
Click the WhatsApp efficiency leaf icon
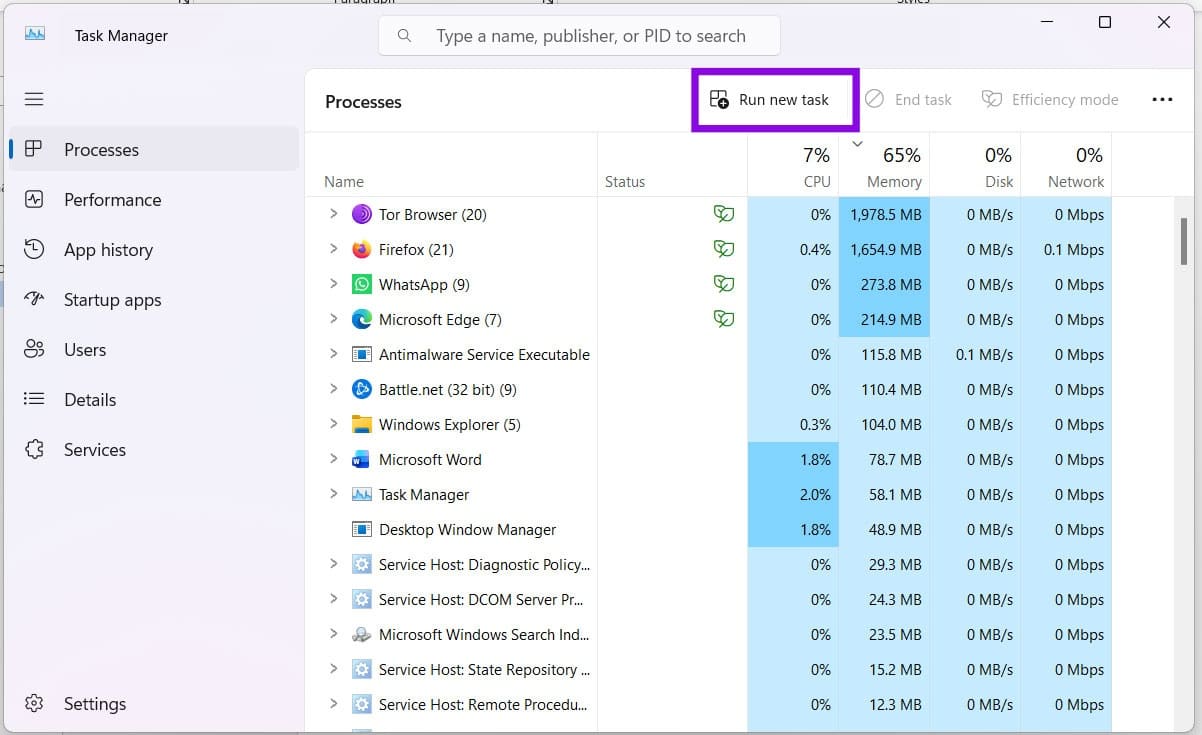pyautogui.click(x=723, y=284)
